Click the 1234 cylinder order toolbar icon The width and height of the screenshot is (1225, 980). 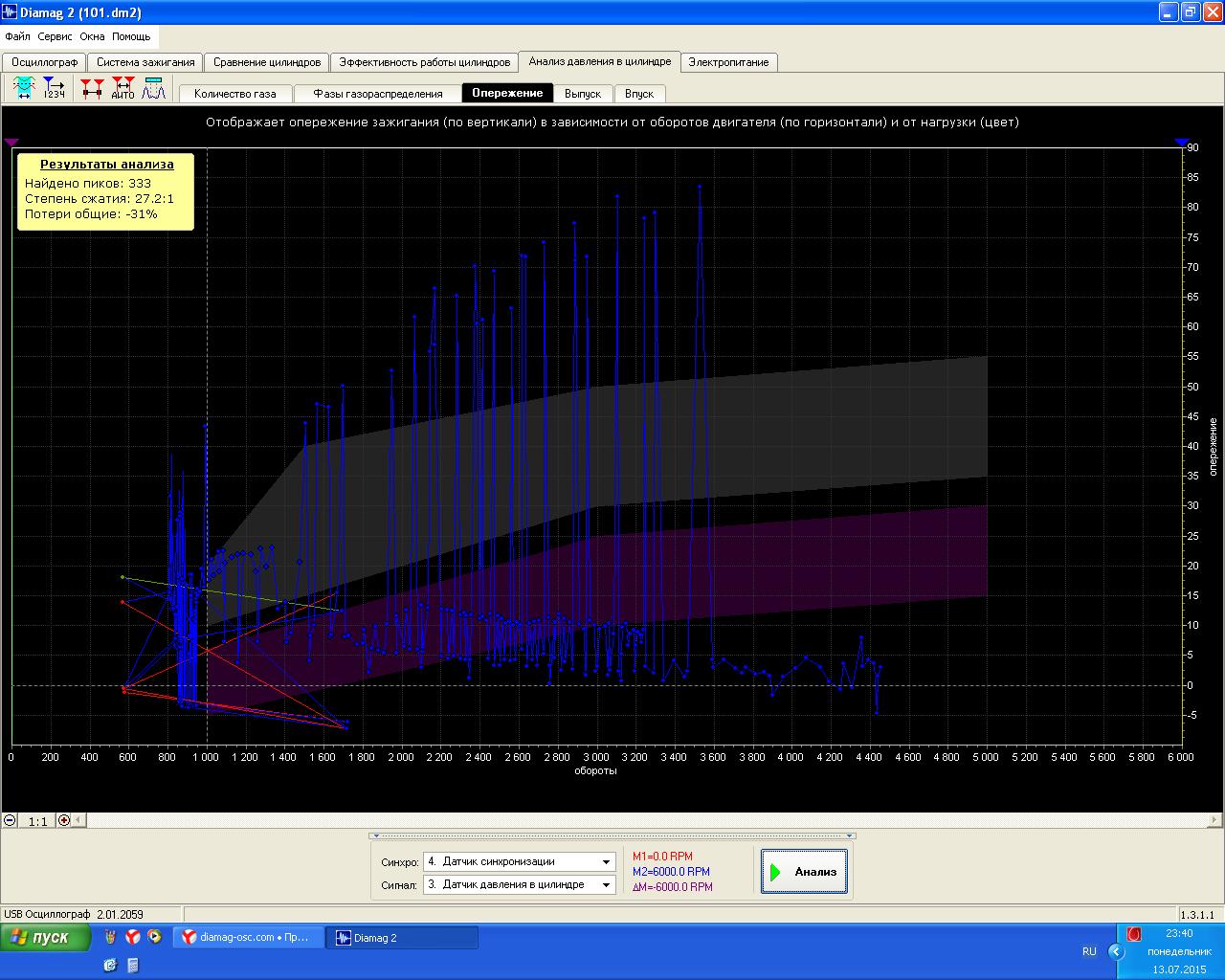pos(54,89)
